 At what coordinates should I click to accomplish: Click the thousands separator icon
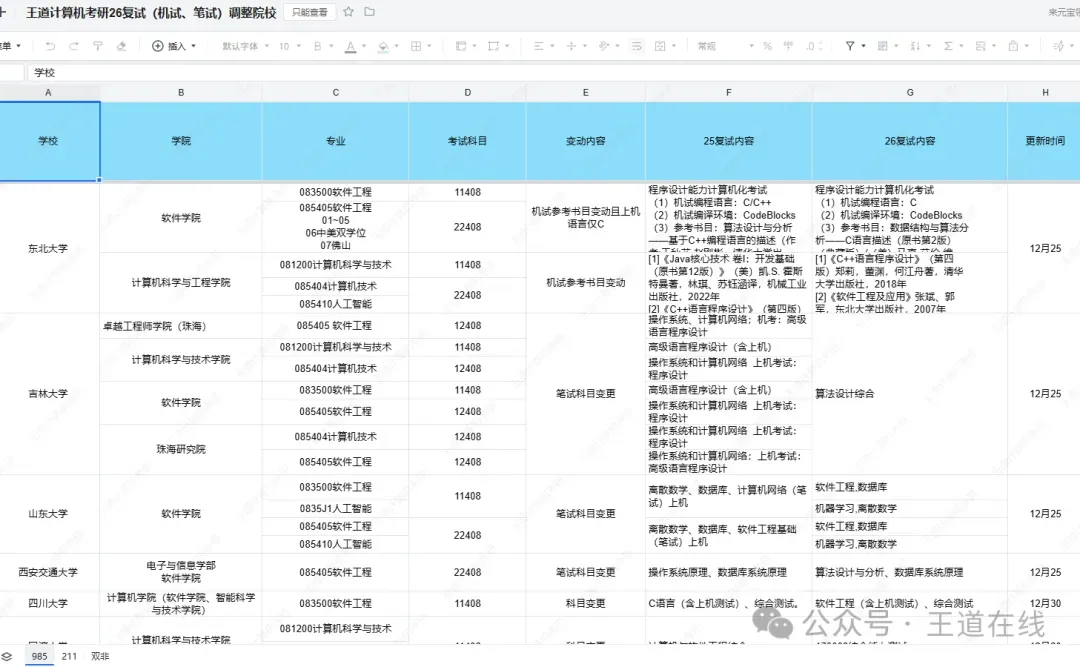(x=788, y=46)
